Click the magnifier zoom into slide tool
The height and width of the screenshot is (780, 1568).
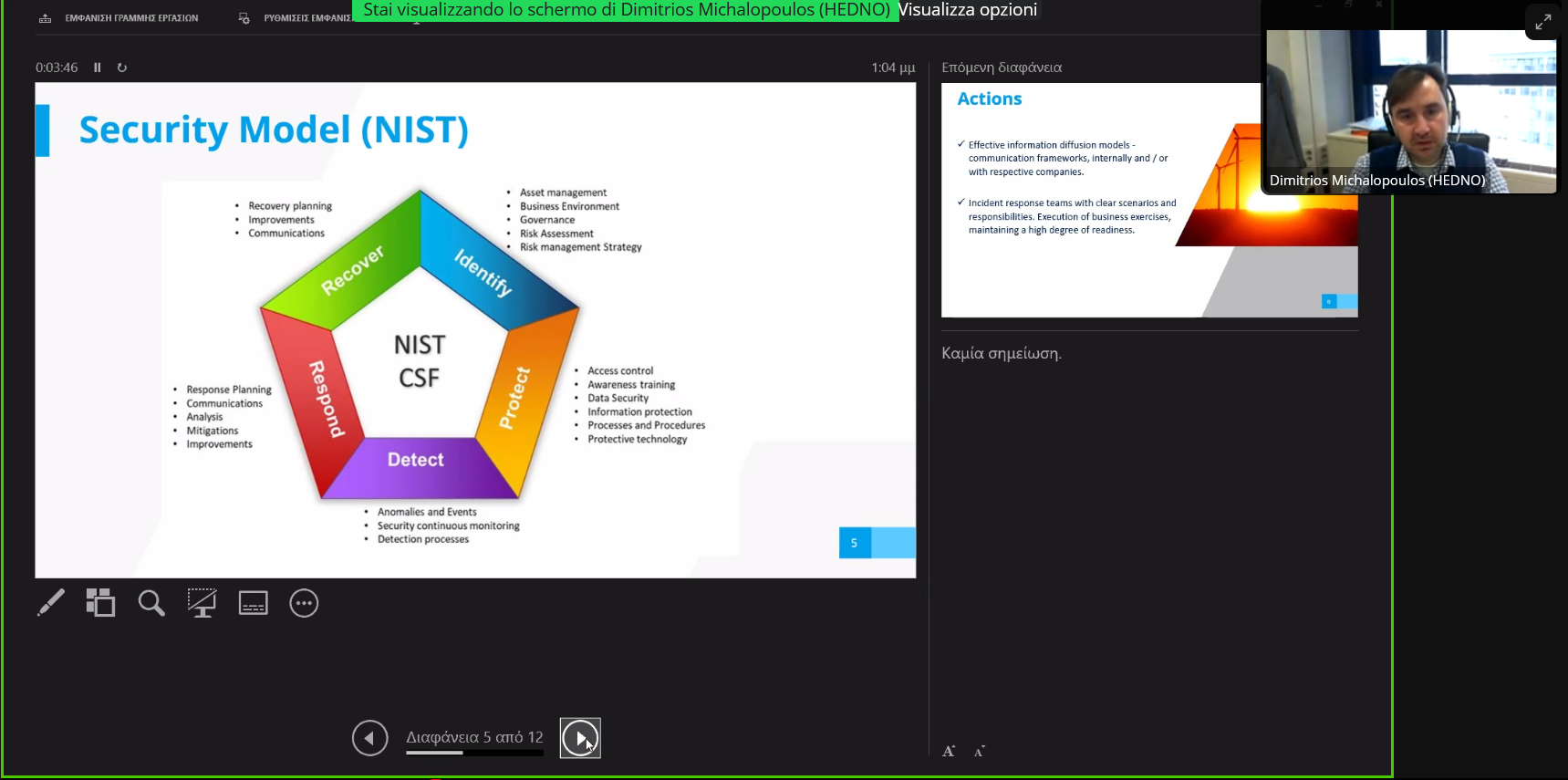[x=151, y=603]
